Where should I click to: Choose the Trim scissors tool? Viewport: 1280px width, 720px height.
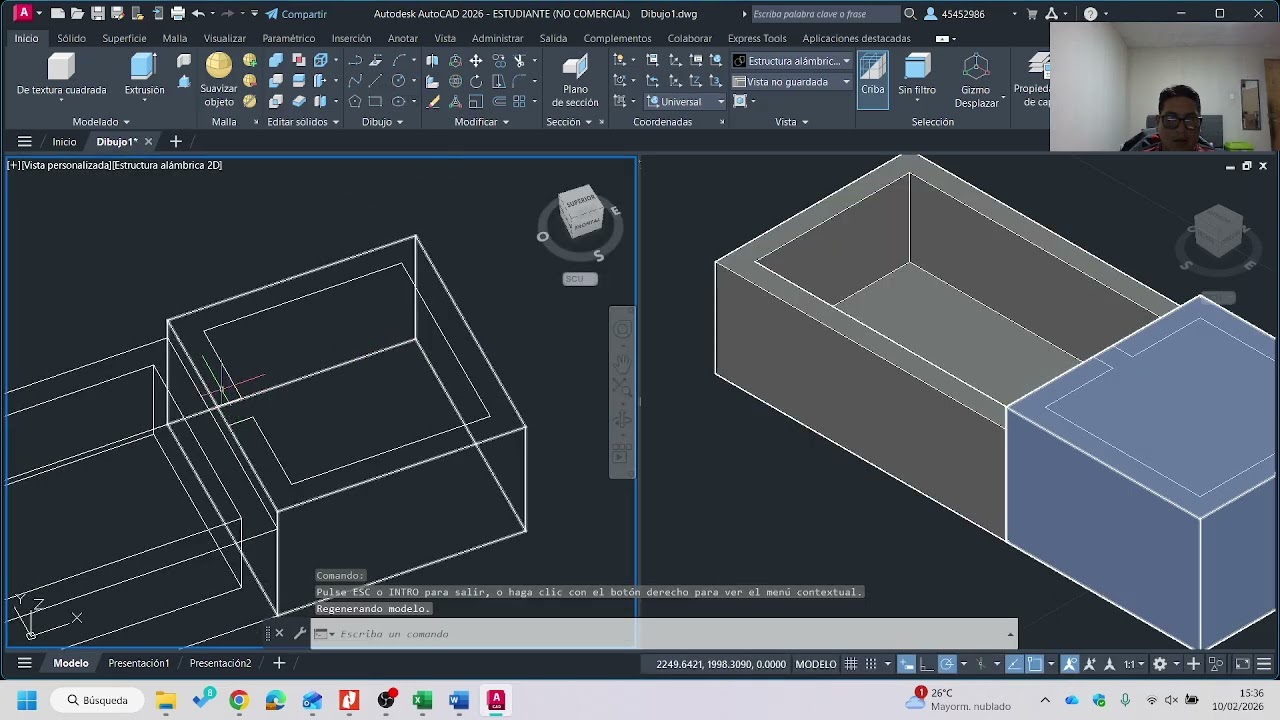[x=519, y=61]
